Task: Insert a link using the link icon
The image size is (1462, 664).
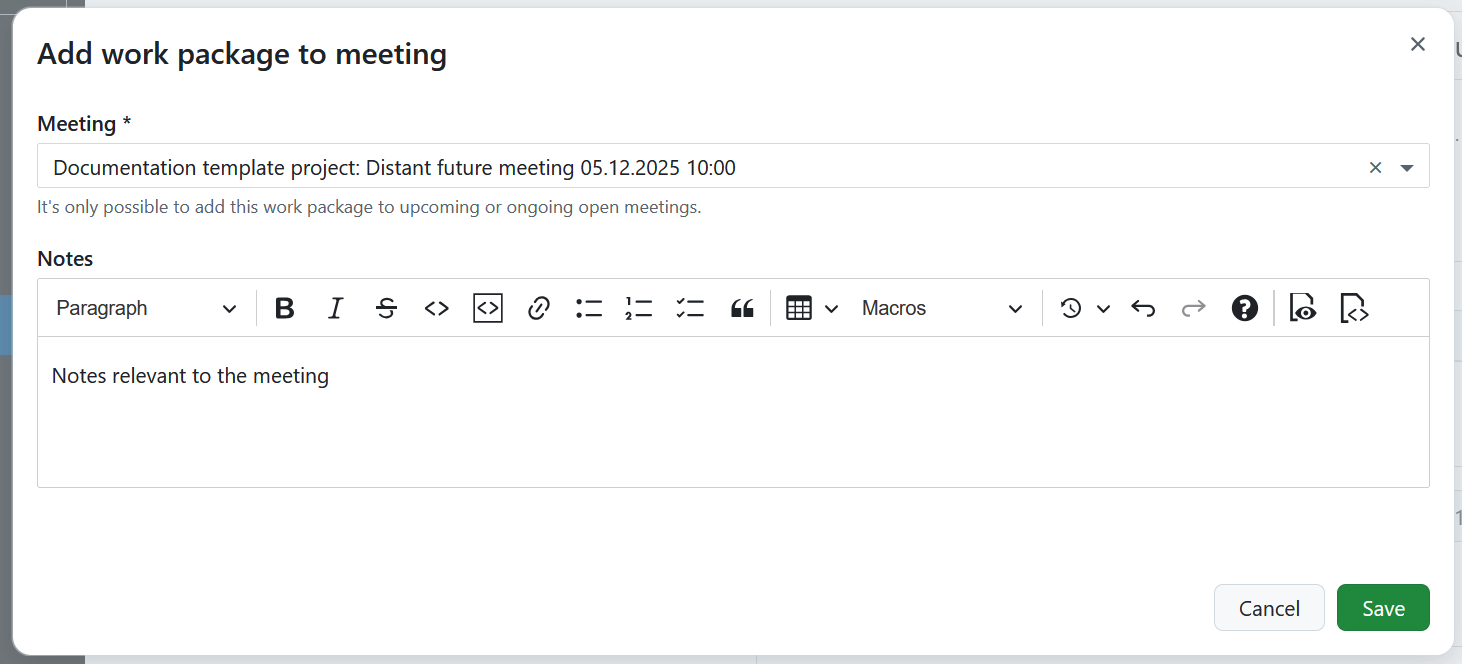Action: click(x=538, y=308)
